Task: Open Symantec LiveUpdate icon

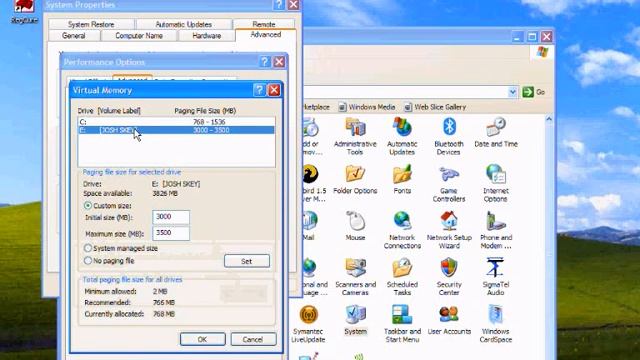Action: [309, 315]
